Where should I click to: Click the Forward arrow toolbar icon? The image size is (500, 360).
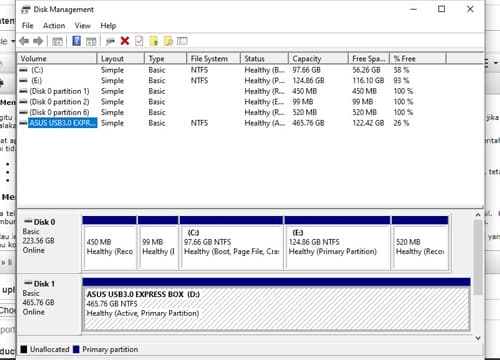[x=38, y=41]
